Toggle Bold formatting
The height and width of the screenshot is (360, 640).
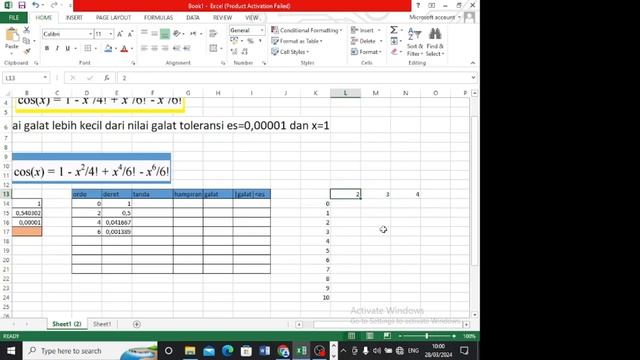coord(47,49)
